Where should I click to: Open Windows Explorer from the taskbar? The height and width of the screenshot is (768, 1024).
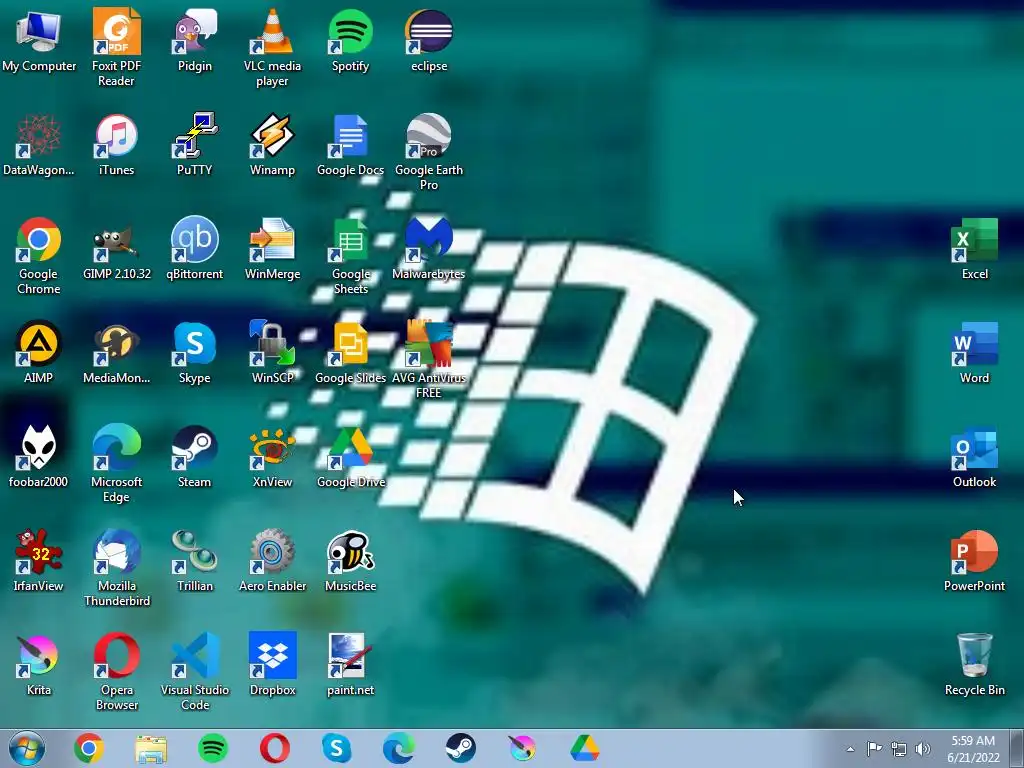click(151, 748)
